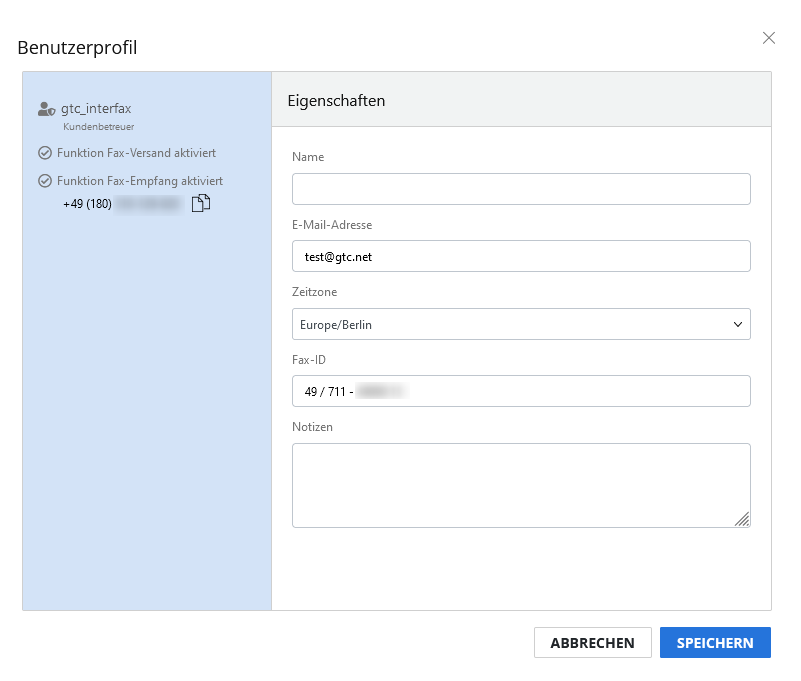Select the gtc_interfax username text
This screenshot has height=681, width=801.
(x=96, y=109)
